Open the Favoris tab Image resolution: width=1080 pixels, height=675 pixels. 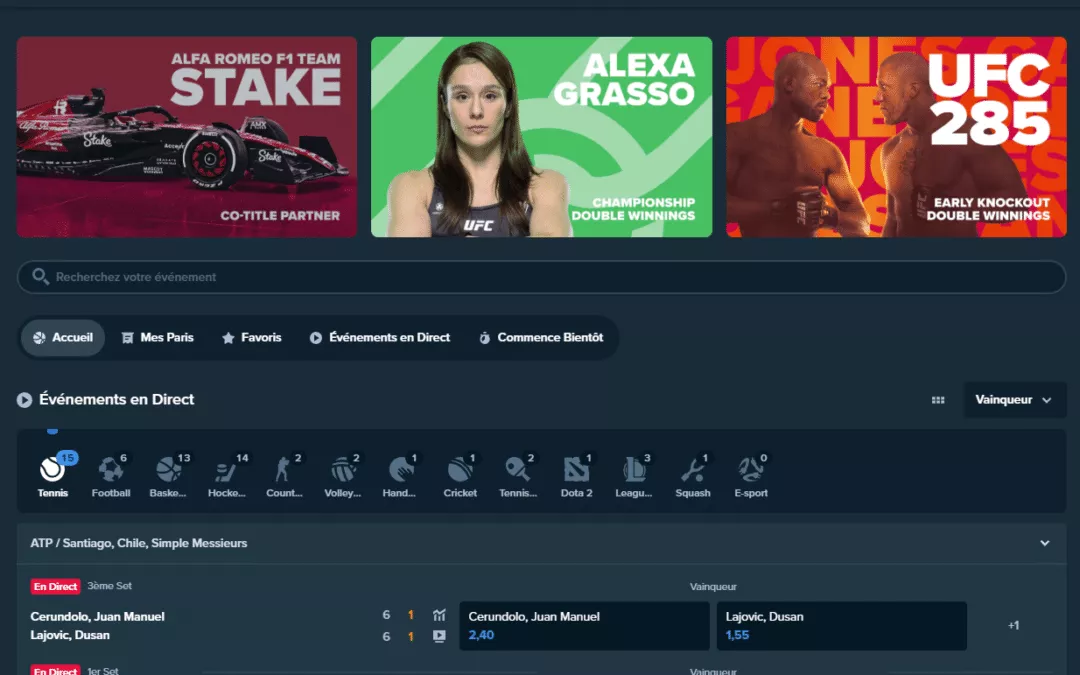coord(251,338)
